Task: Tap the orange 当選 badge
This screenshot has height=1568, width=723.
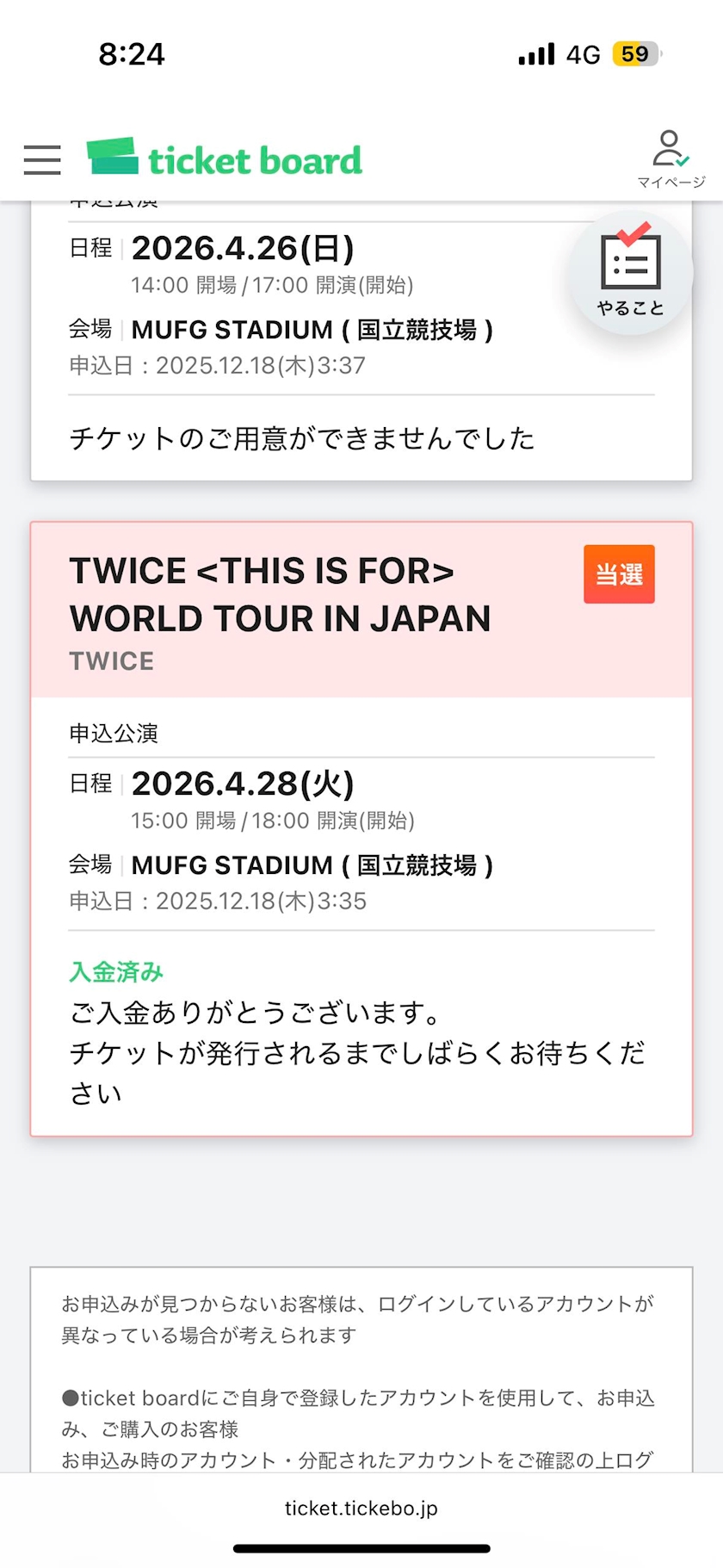Action: pos(619,573)
